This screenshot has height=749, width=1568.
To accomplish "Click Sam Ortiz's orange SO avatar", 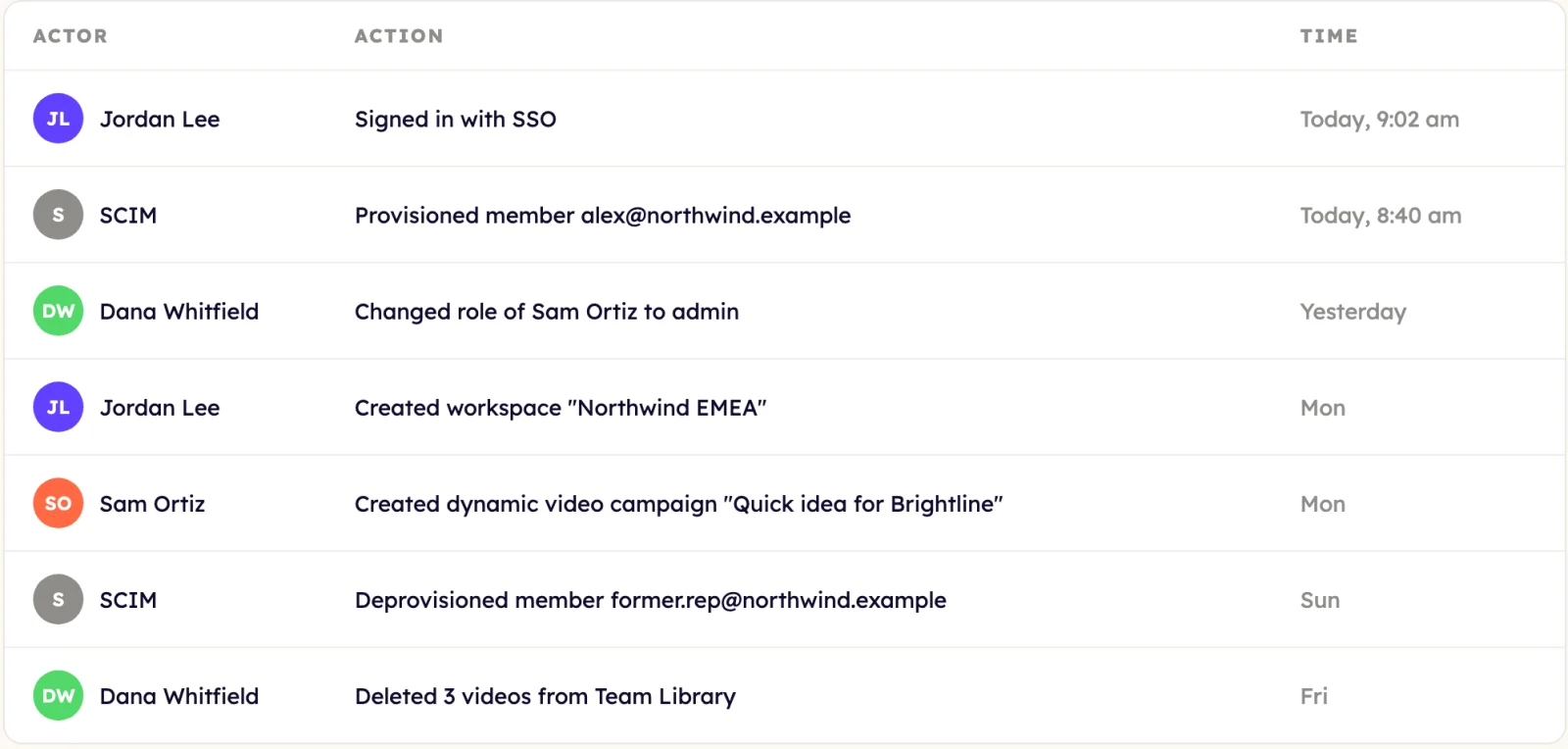I will pyautogui.click(x=58, y=503).
